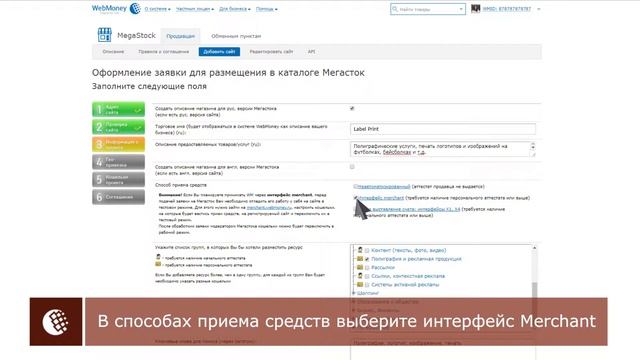Uncheck the Russian version description checkbox

352,108
